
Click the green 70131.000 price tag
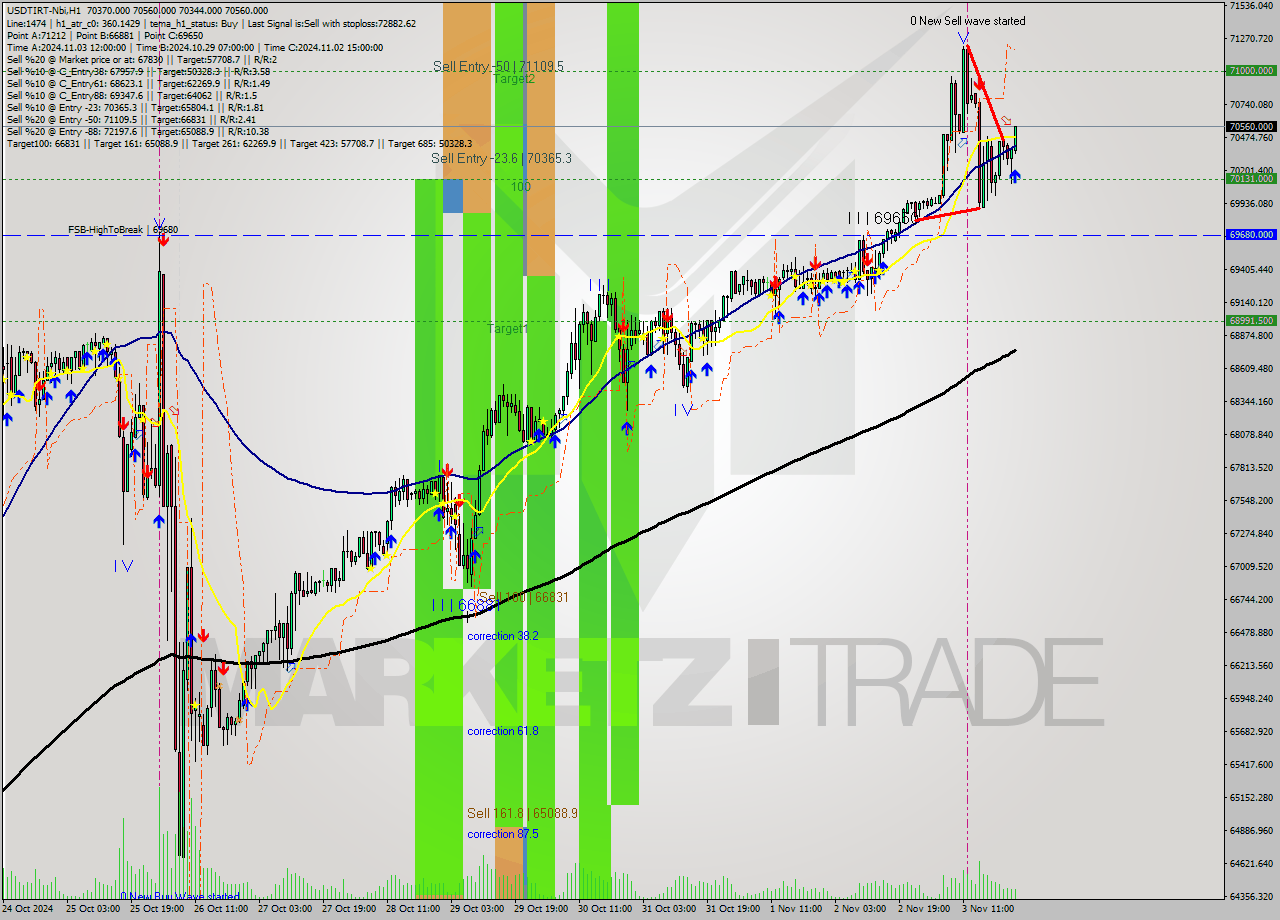1250,179
